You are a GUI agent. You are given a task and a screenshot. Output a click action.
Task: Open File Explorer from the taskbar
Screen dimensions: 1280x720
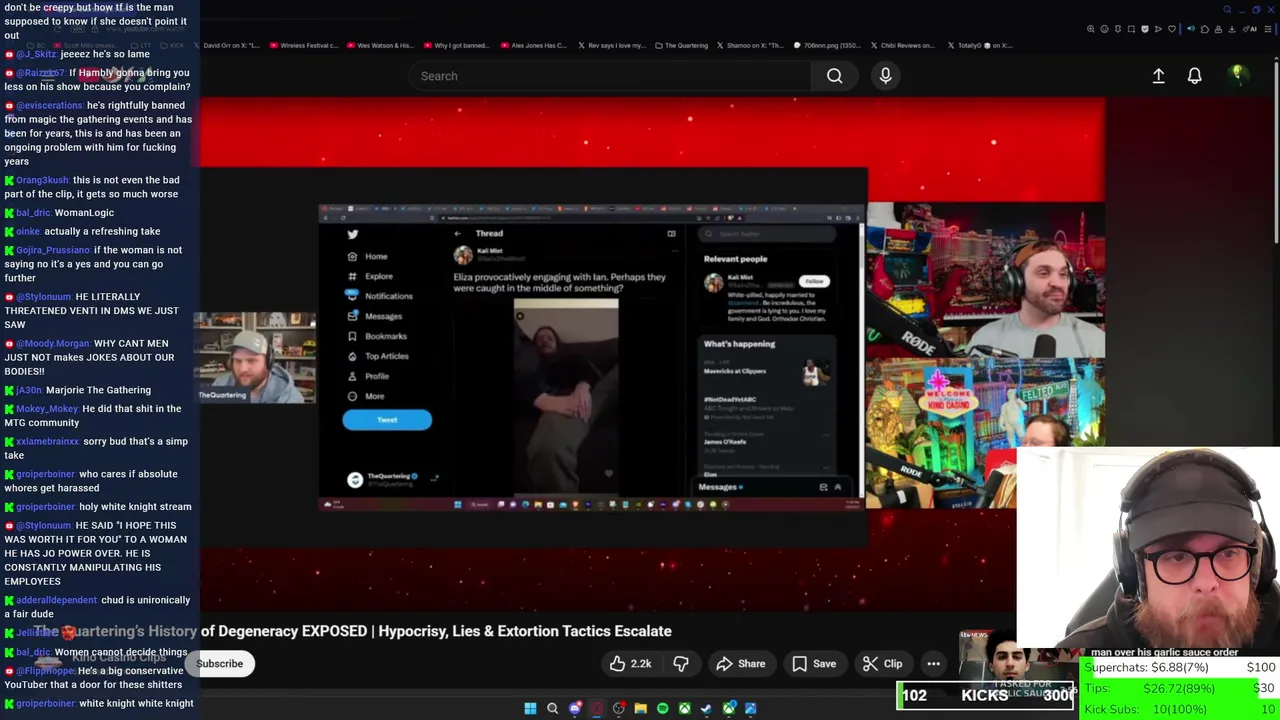641,709
